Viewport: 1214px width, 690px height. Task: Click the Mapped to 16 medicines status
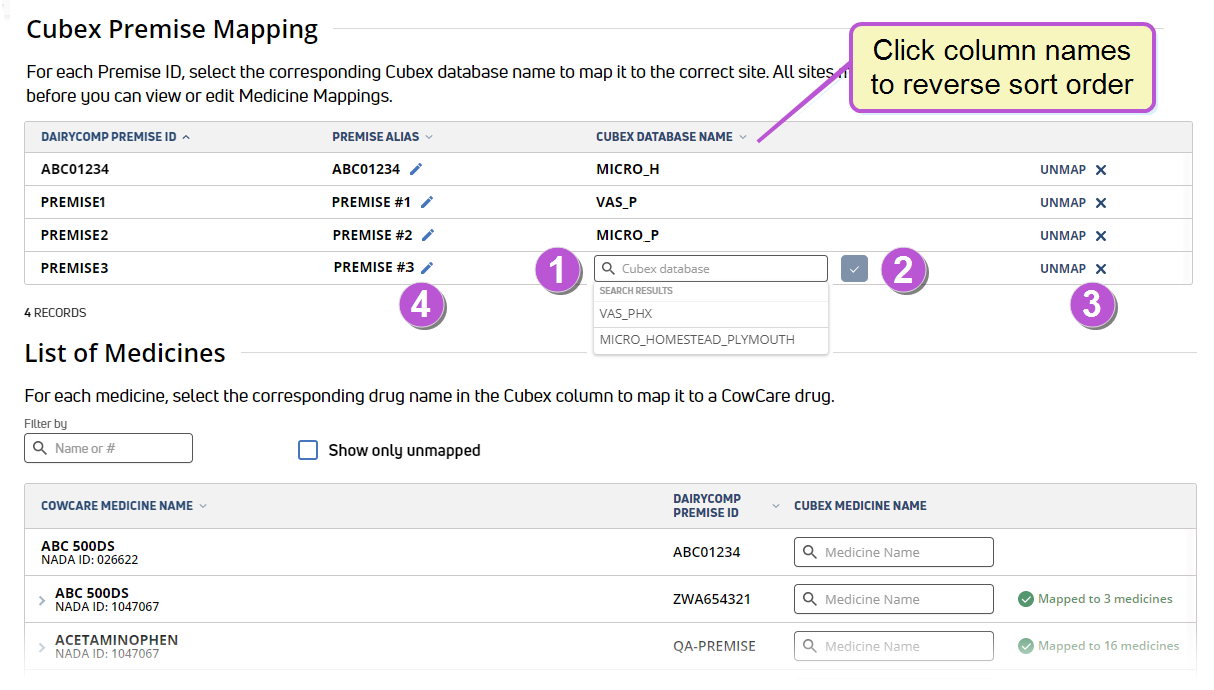[1099, 646]
